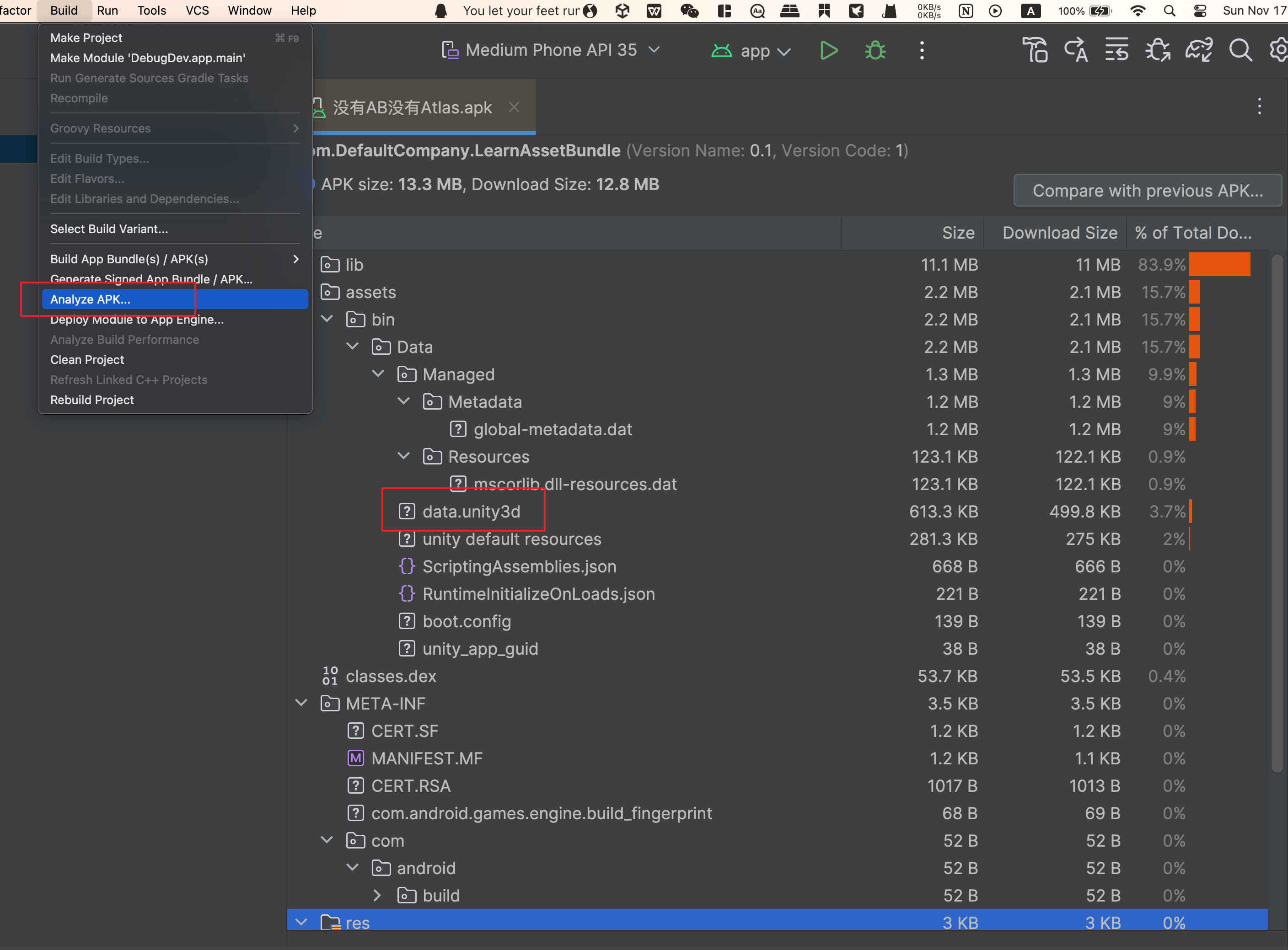The image size is (1288, 950).
Task: Open the Medium Phone API 35 device dropdown
Action: (551, 50)
